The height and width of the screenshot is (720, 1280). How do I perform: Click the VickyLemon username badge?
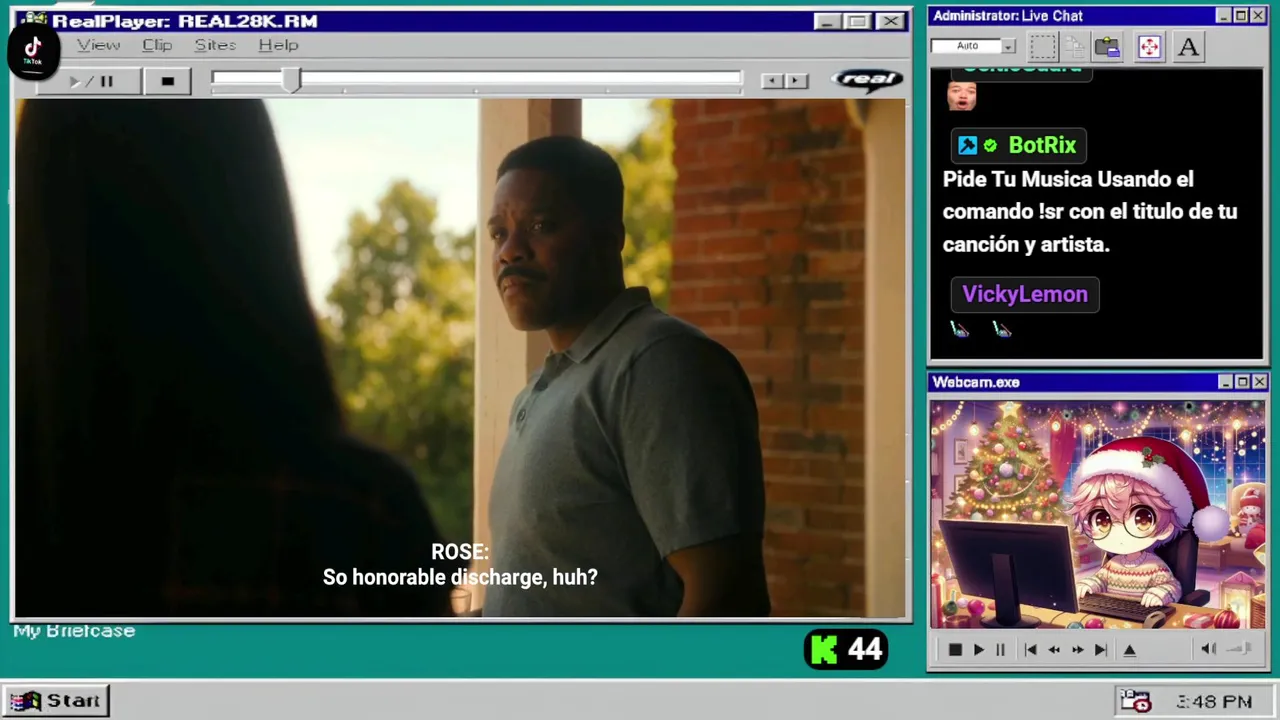click(x=1025, y=294)
